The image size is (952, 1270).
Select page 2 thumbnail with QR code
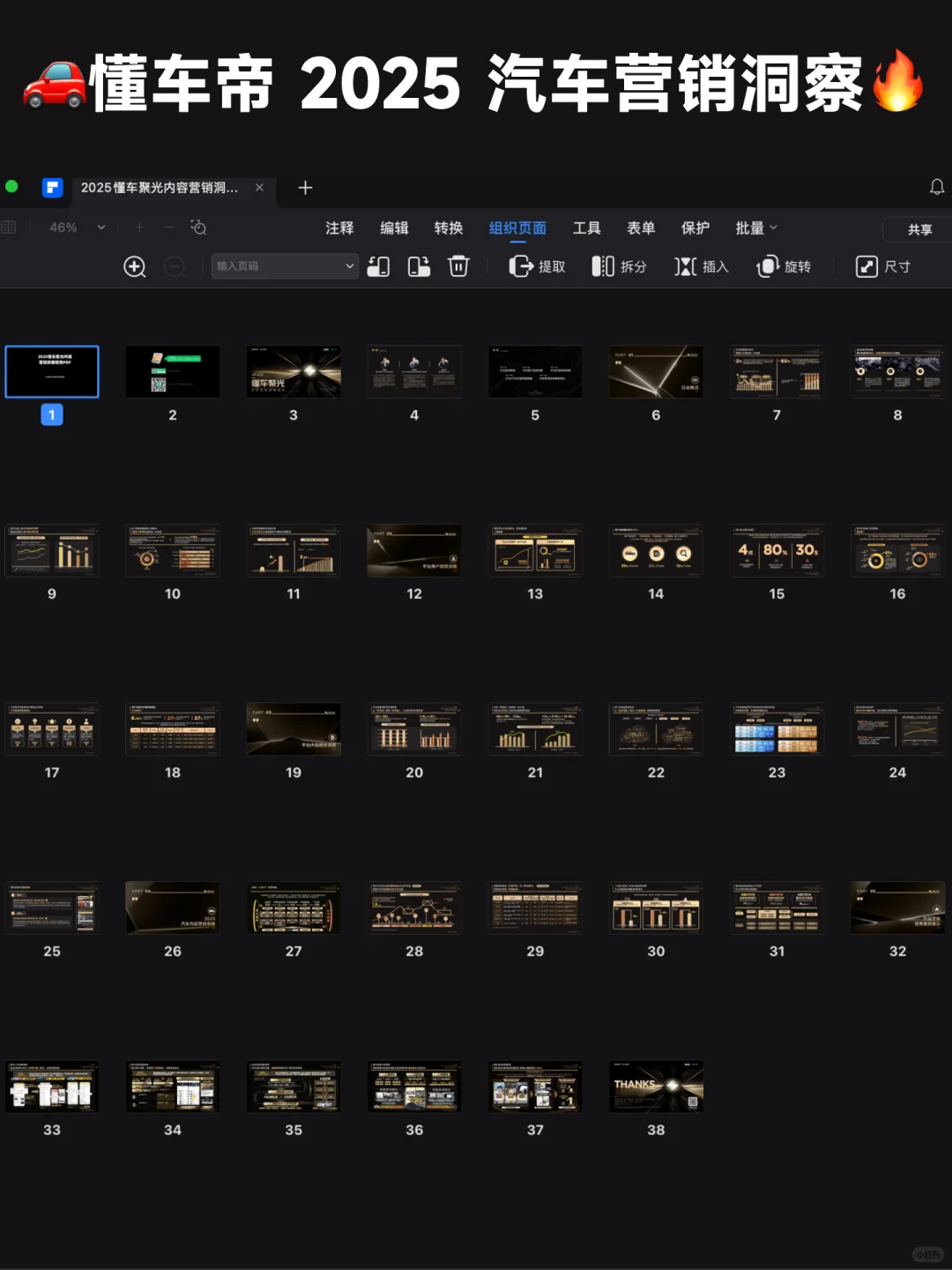coord(173,371)
